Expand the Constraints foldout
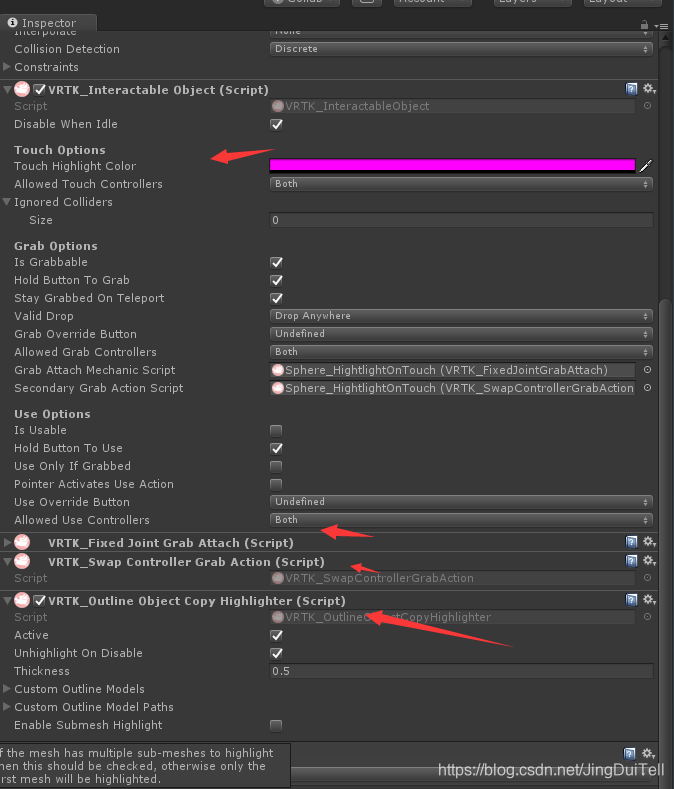This screenshot has height=789, width=674. [7, 66]
